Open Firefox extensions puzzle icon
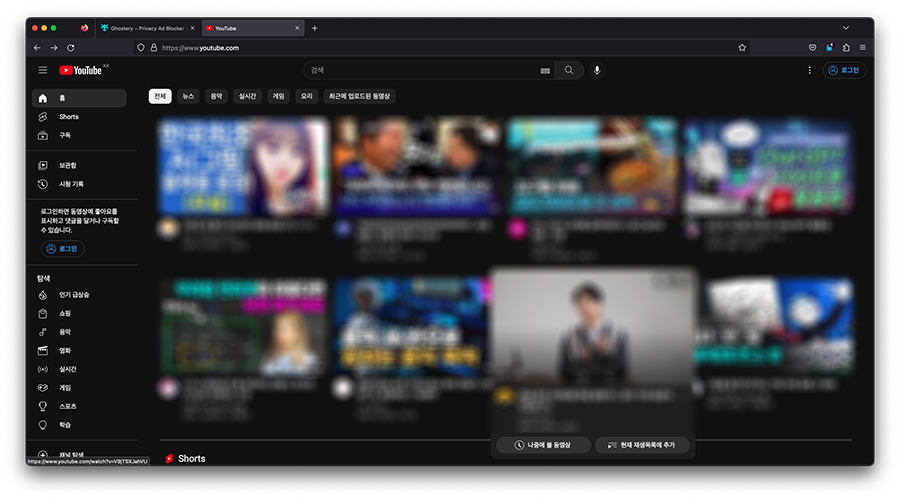Image resolution: width=900 pixels, height=500 pixels. point(846,48)
